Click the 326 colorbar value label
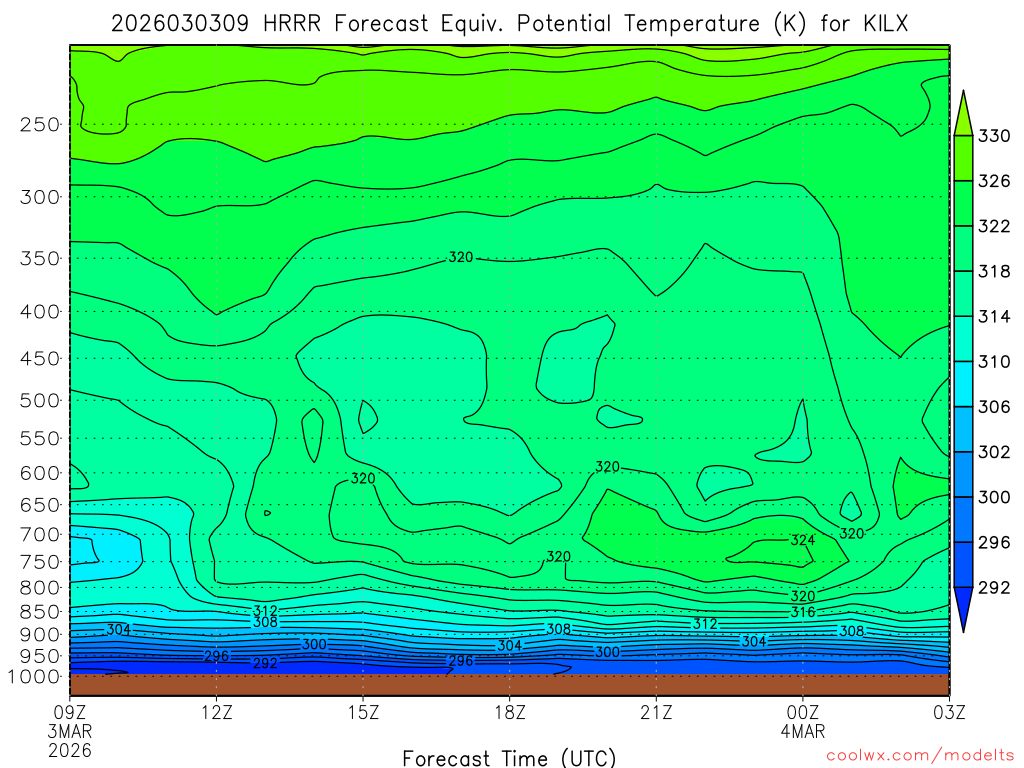This screenshot has width=1024, height=768. [994, 181]
